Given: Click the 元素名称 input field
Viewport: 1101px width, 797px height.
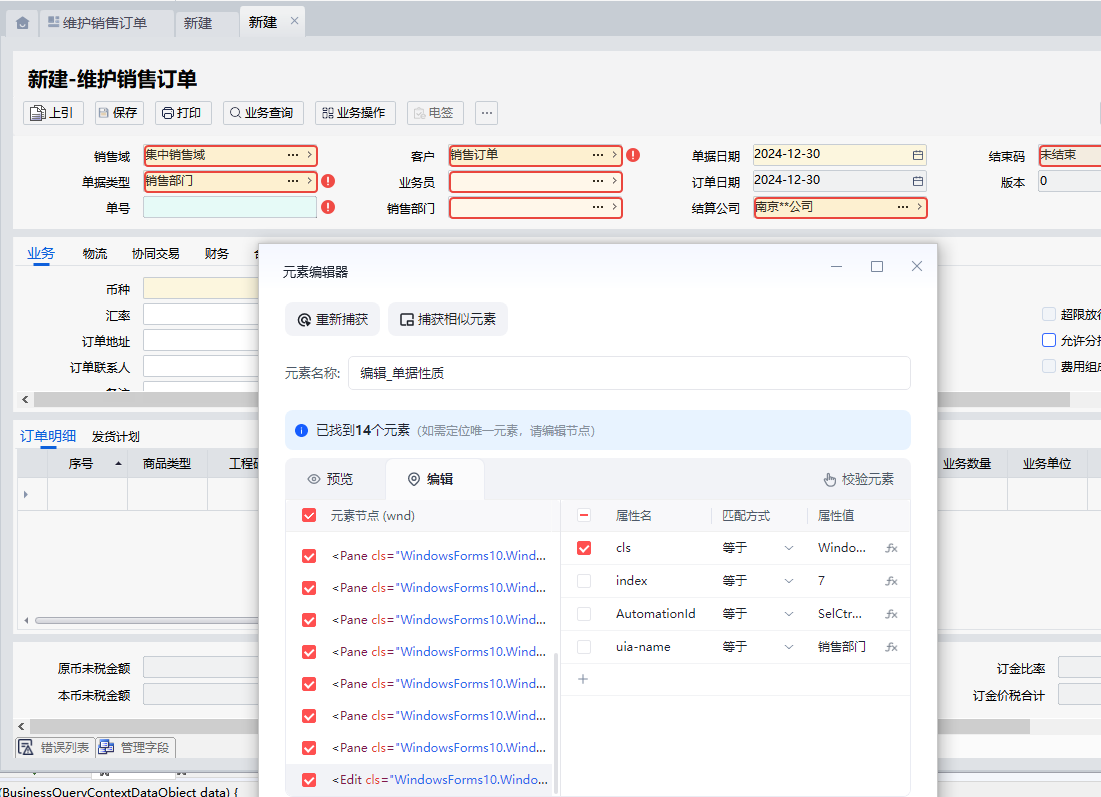Looking at the screenshot, I should [x=628, y=373].
